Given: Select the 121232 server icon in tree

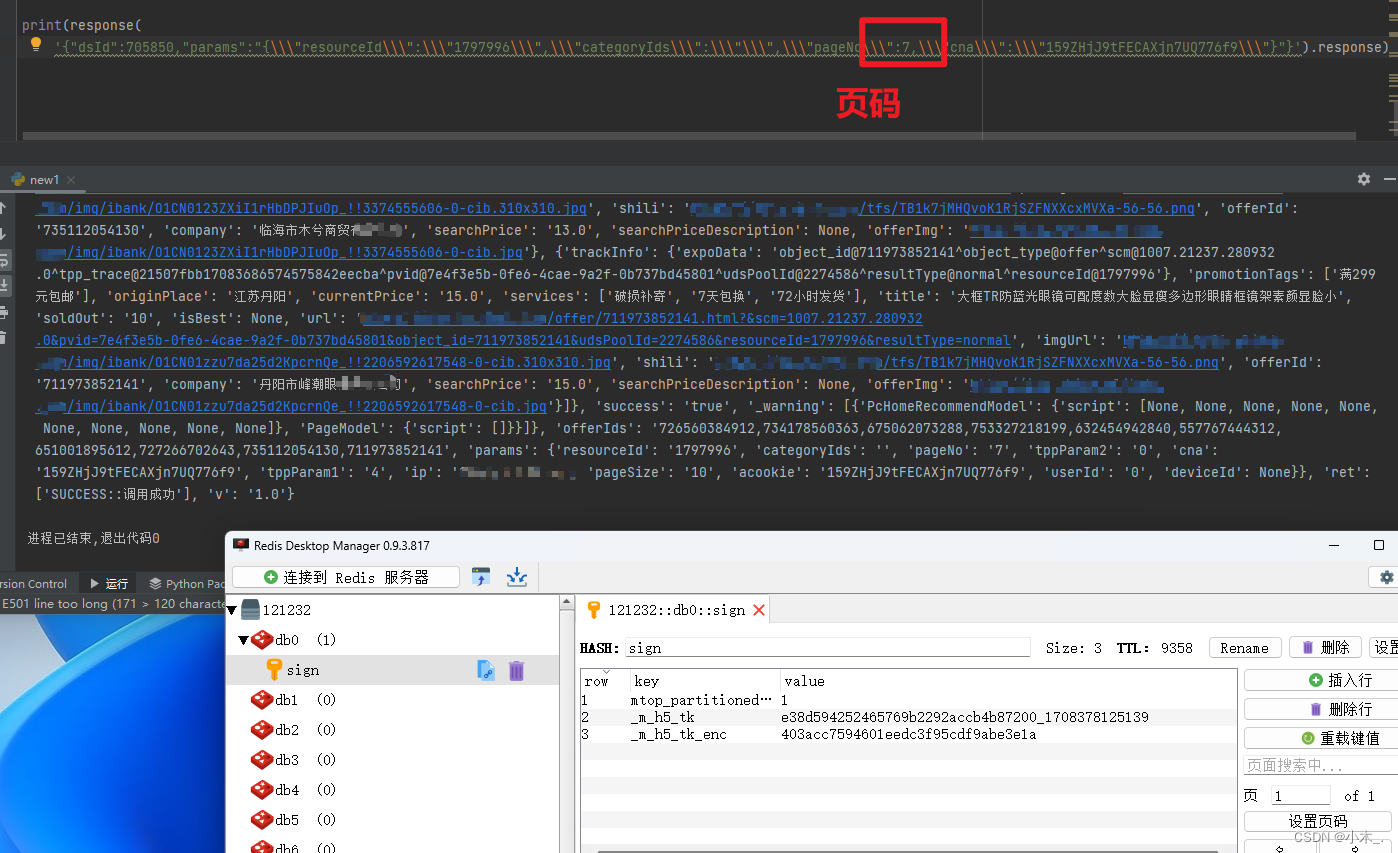Looking at the screenshot, I should tap(250, 610).
